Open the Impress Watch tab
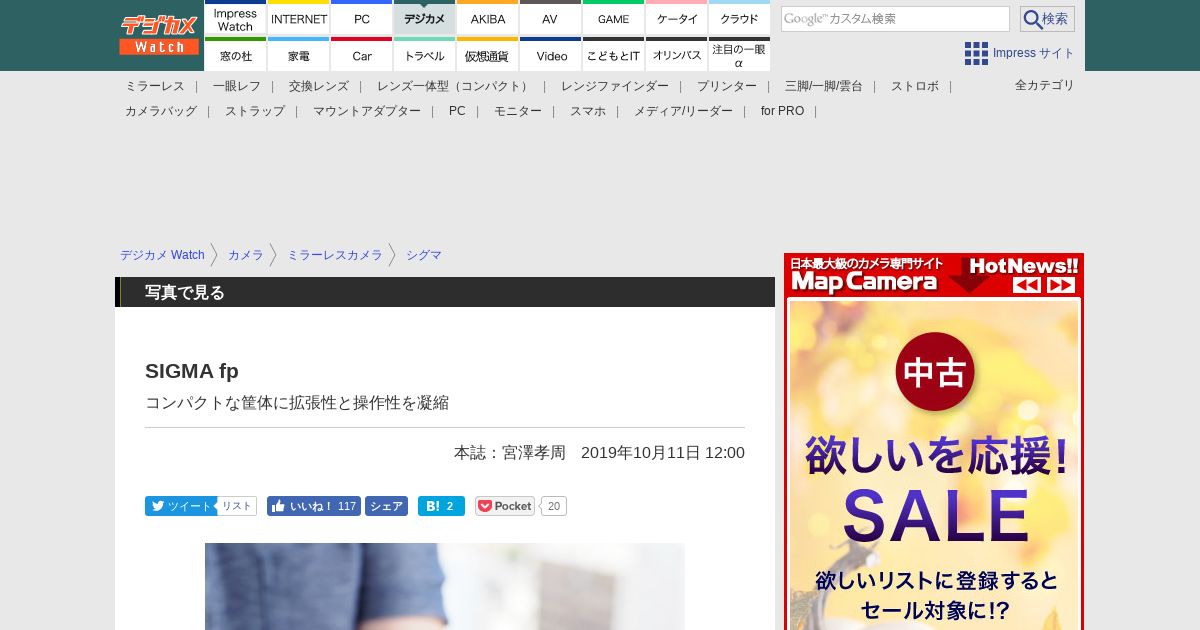Viewport: 1200px width, 630px height. pyautogui.click(x=236, y=18)
